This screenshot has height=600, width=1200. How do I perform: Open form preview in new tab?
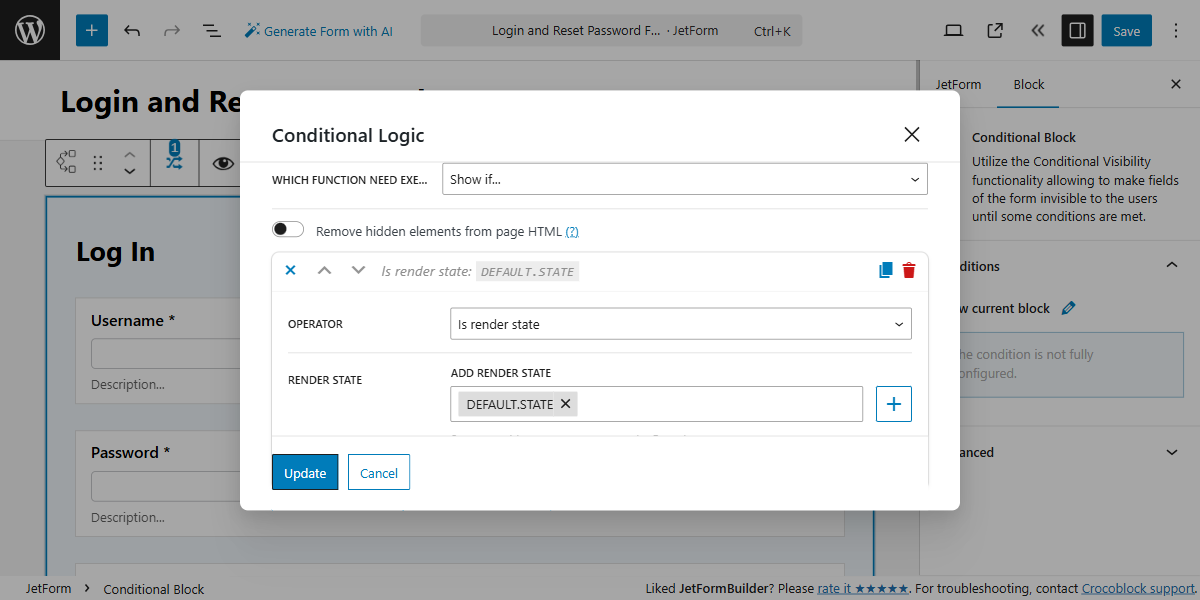pos(995,31)
